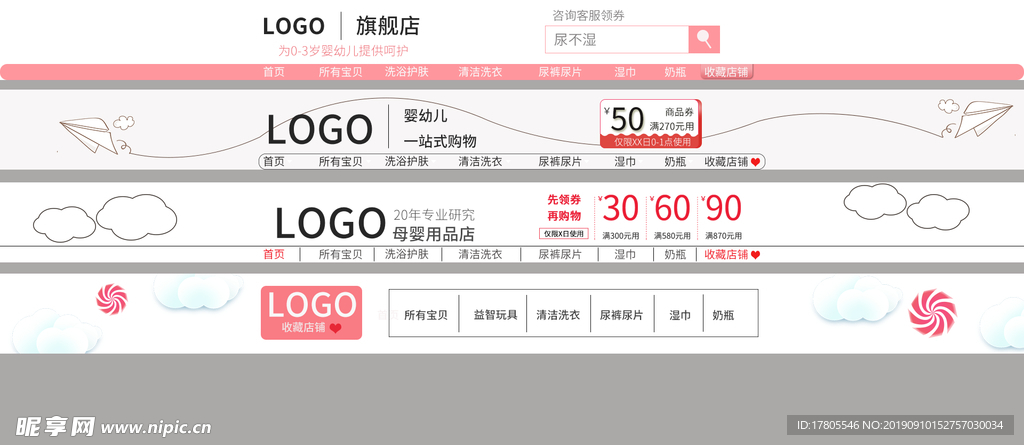1024x445 pixels.
Task: Select 所有宝贝 in the divider-separated nav row
Action: [x=340, y=254]
